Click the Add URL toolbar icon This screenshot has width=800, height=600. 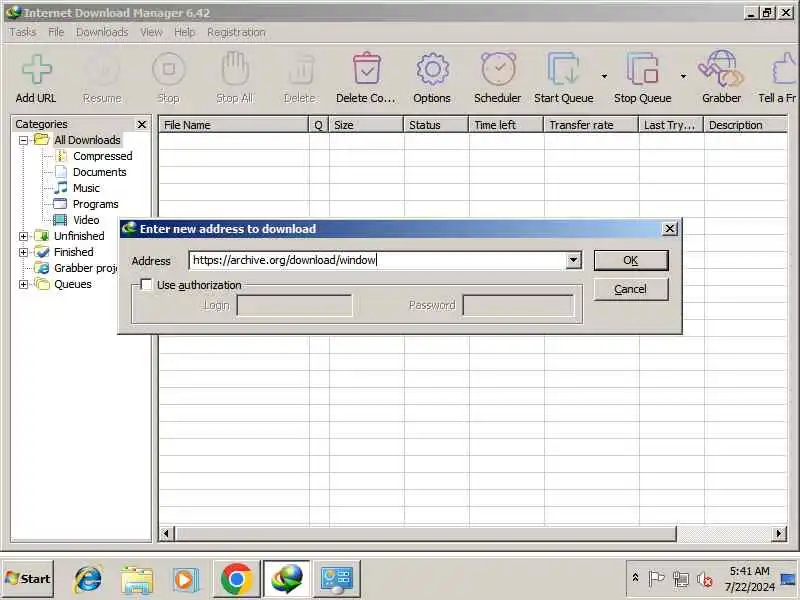(x=36, y=69)
